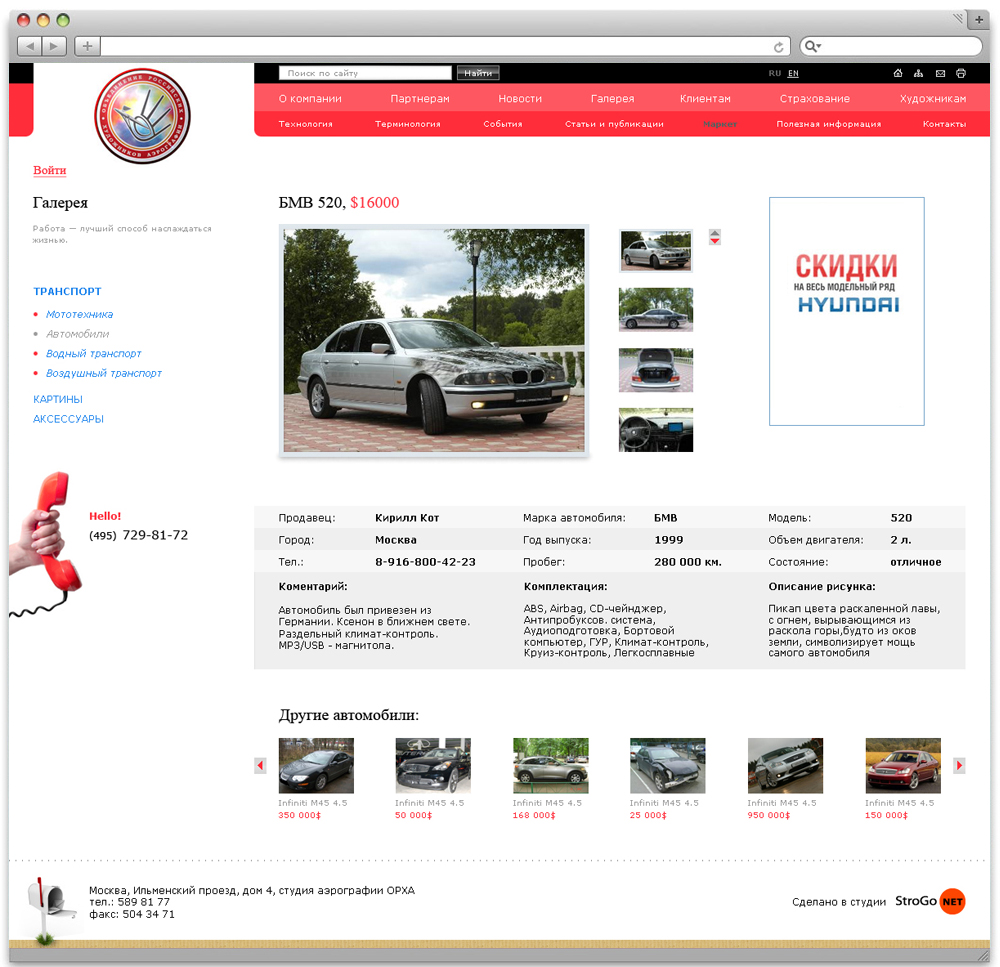1000x967 pixels.
Task: Reload the page with the refresh icon
Action: tap(779, 46)
